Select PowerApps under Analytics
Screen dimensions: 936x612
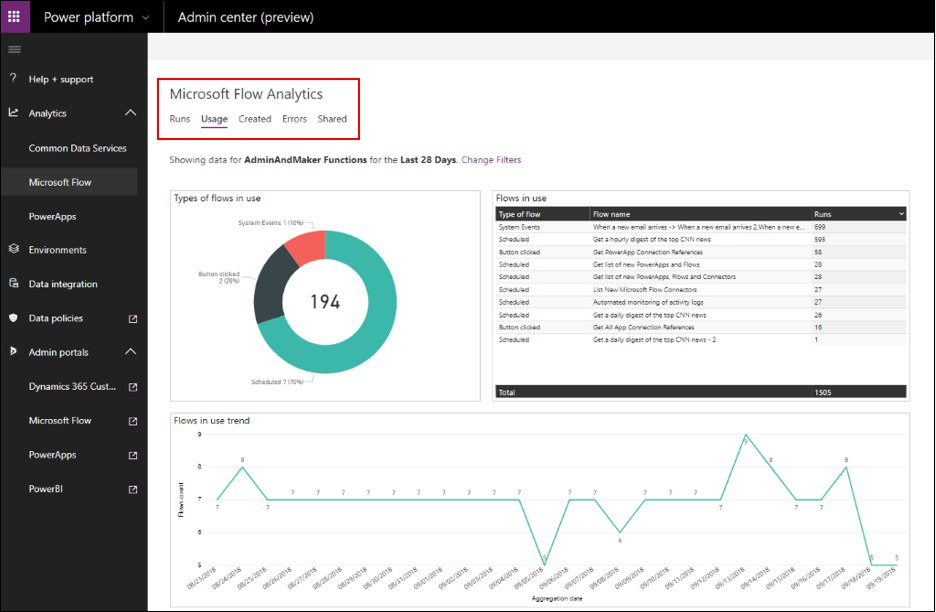coord(52,216)
